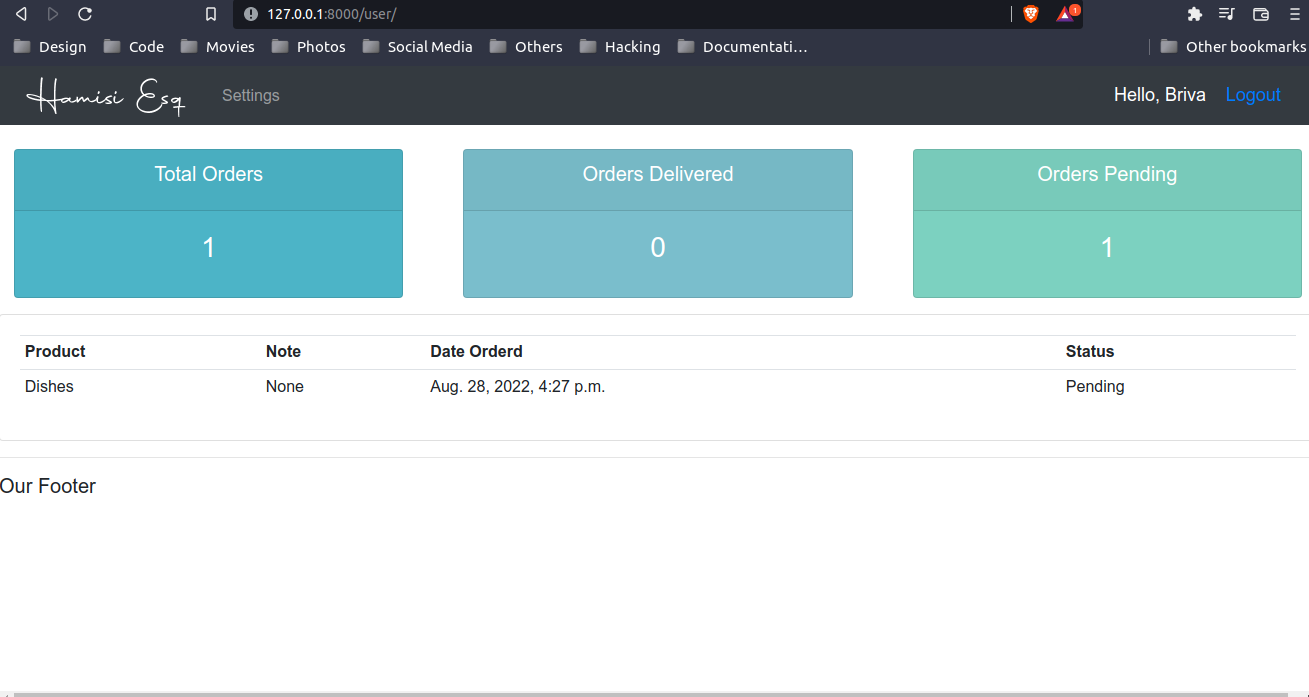Open the Hacking bookmarks folder

click(620, 46)
